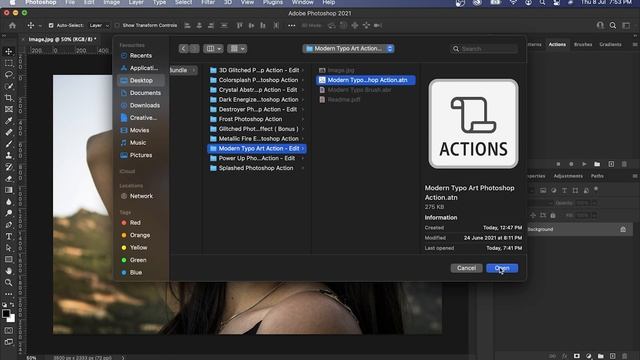Open Recents in the sidebar
The height and width of the screenshot is (360, 640).
coord(141,56)
